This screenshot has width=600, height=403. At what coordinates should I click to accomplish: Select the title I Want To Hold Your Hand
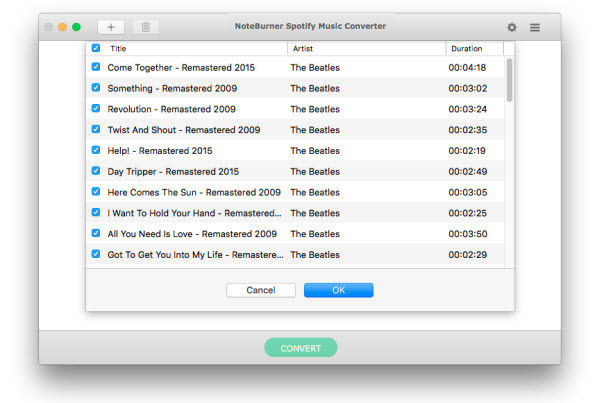194,213
